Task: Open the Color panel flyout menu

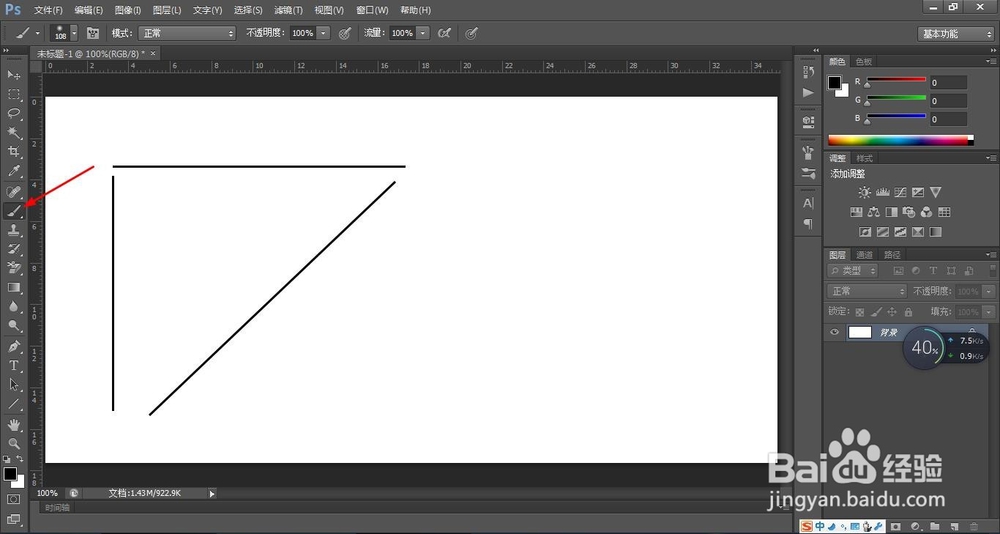Action: tap(989, 61)
